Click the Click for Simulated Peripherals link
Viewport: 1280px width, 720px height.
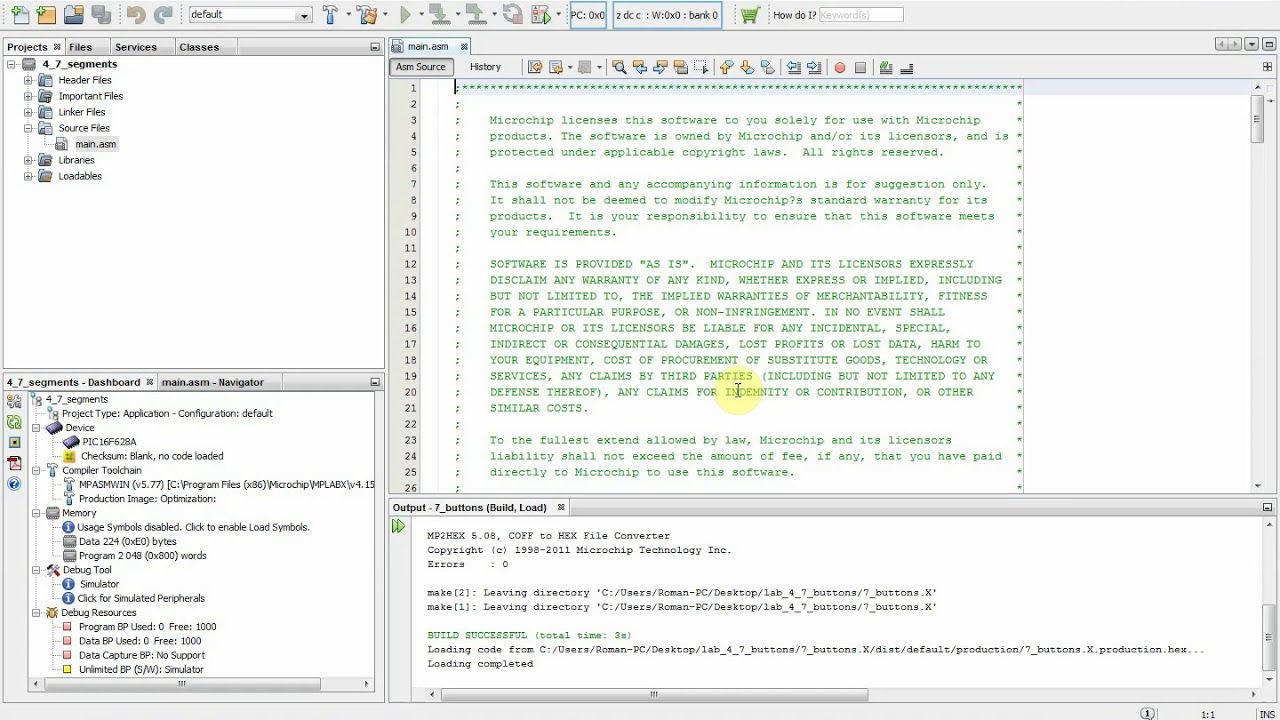click(141, 598)
